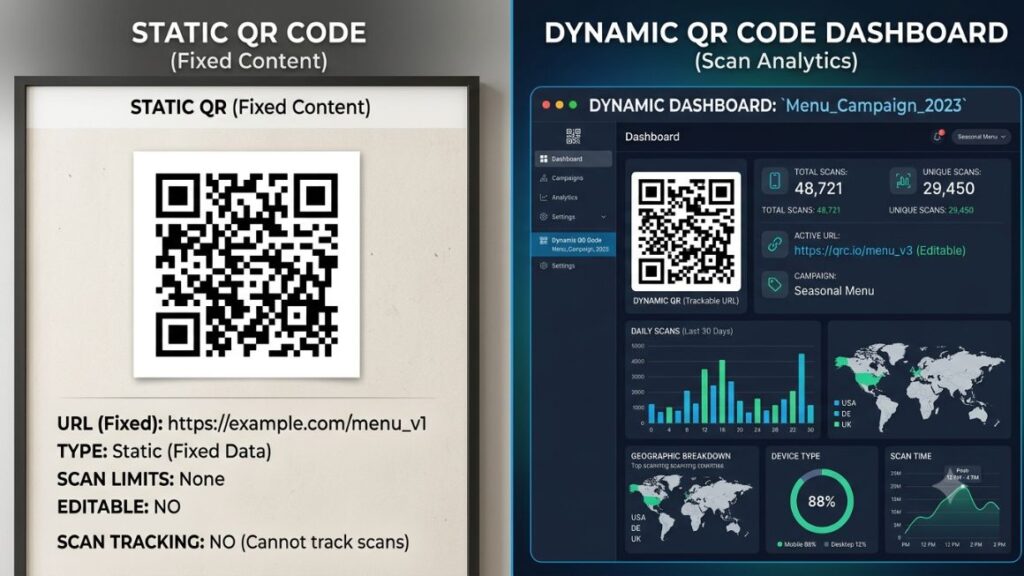Click USA legend swatch beside upper world map
The image size is (1024, 576).
(x=837, y=403)
